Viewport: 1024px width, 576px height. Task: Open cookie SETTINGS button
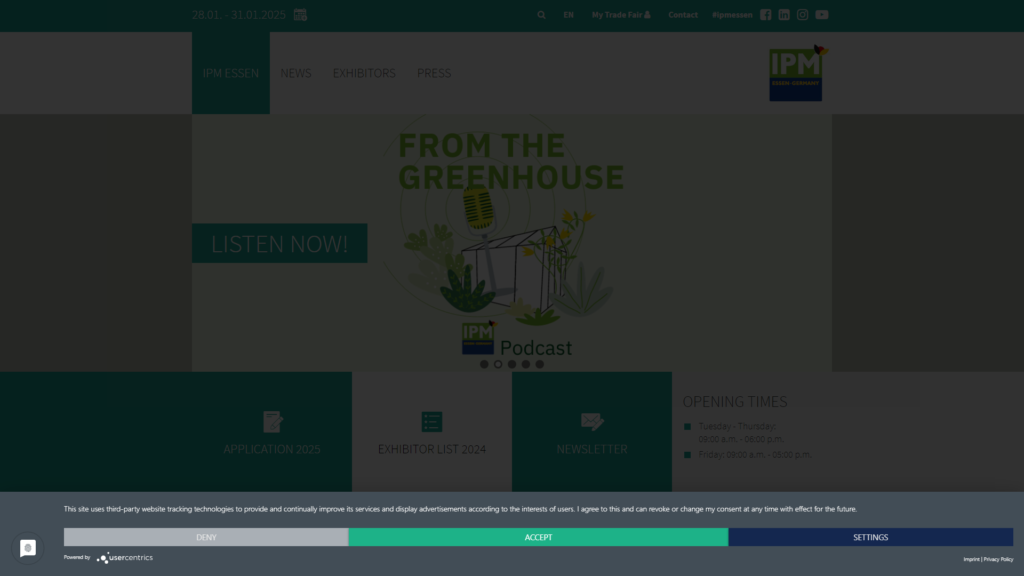[x=871, y=537]
